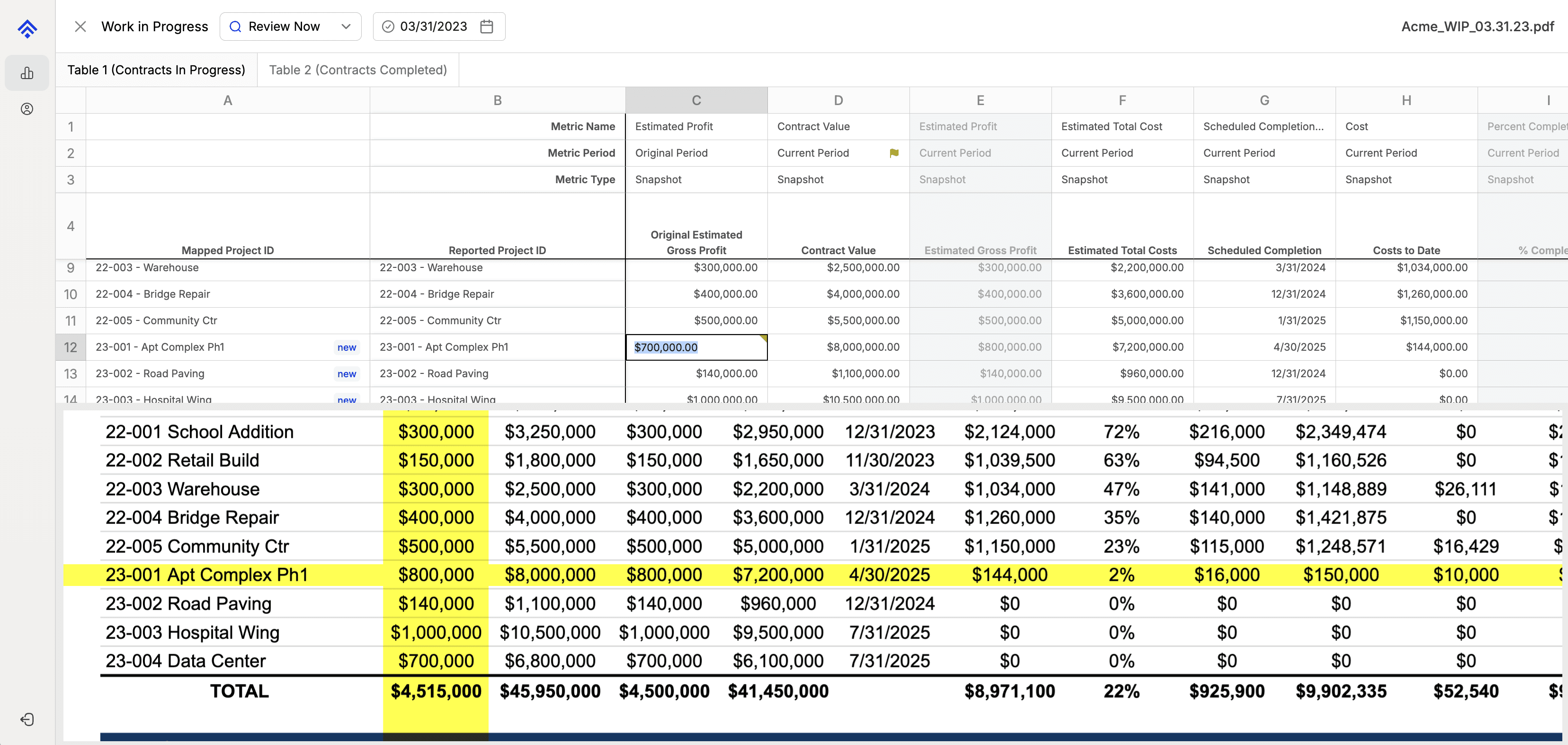The width and height of the screenshot is (1568, 745).
Task: Click Costs to Date cell $144,000.00
Action: (x=1406, y=347)
